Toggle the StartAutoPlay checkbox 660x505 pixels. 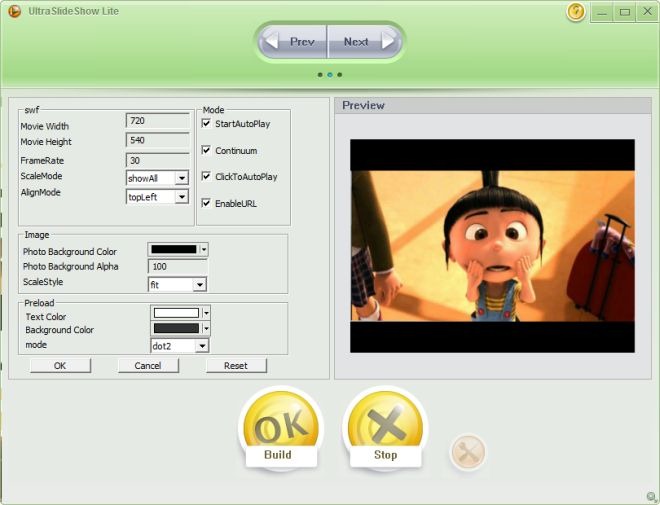click(206, 123)
